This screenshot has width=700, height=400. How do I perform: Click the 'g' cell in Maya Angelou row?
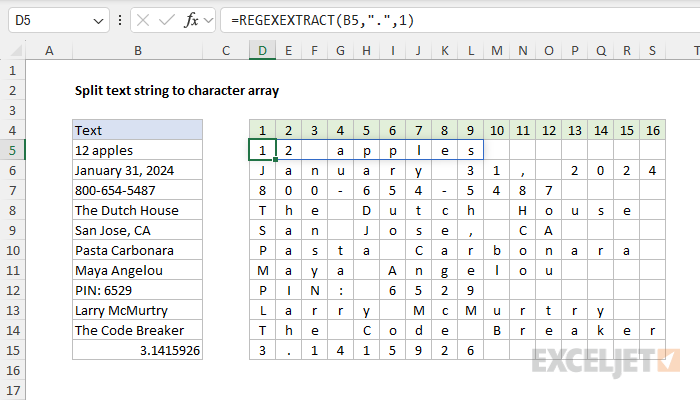pos(445,271)
